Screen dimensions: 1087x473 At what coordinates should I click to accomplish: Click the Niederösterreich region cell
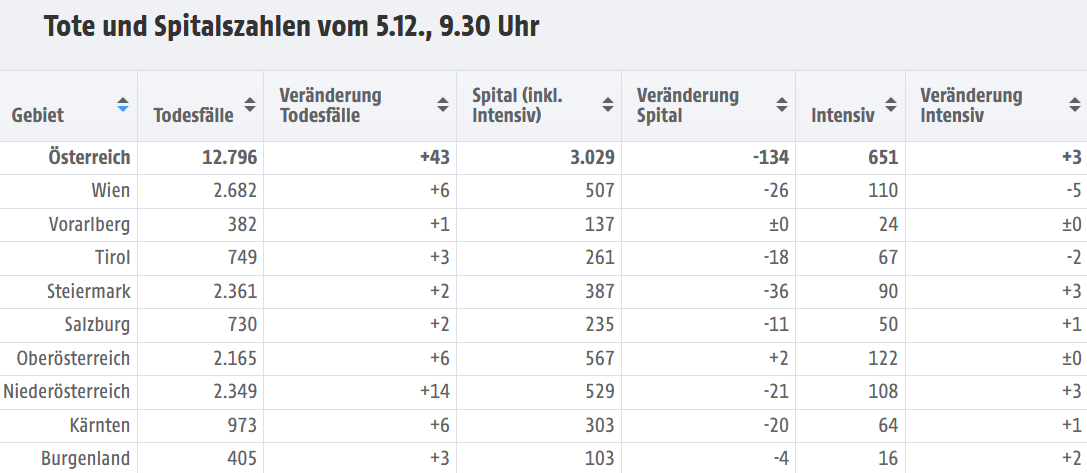[67, 391]
